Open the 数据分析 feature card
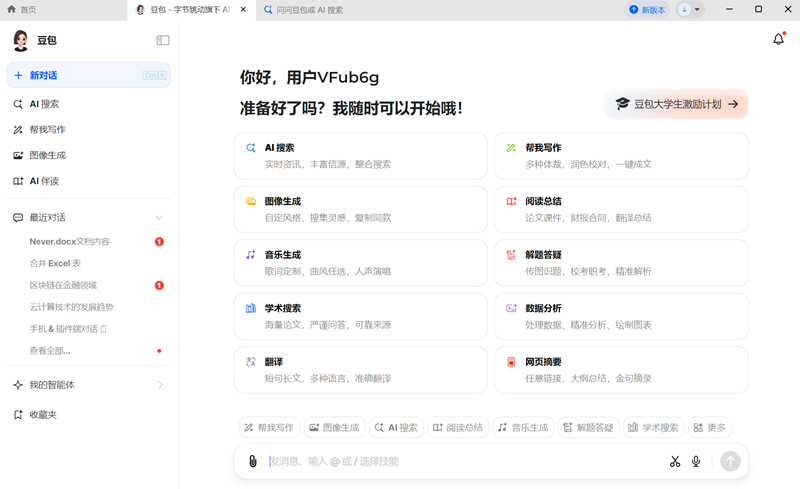The height and width of the screenshot is (489, 800). pos(621,316)
